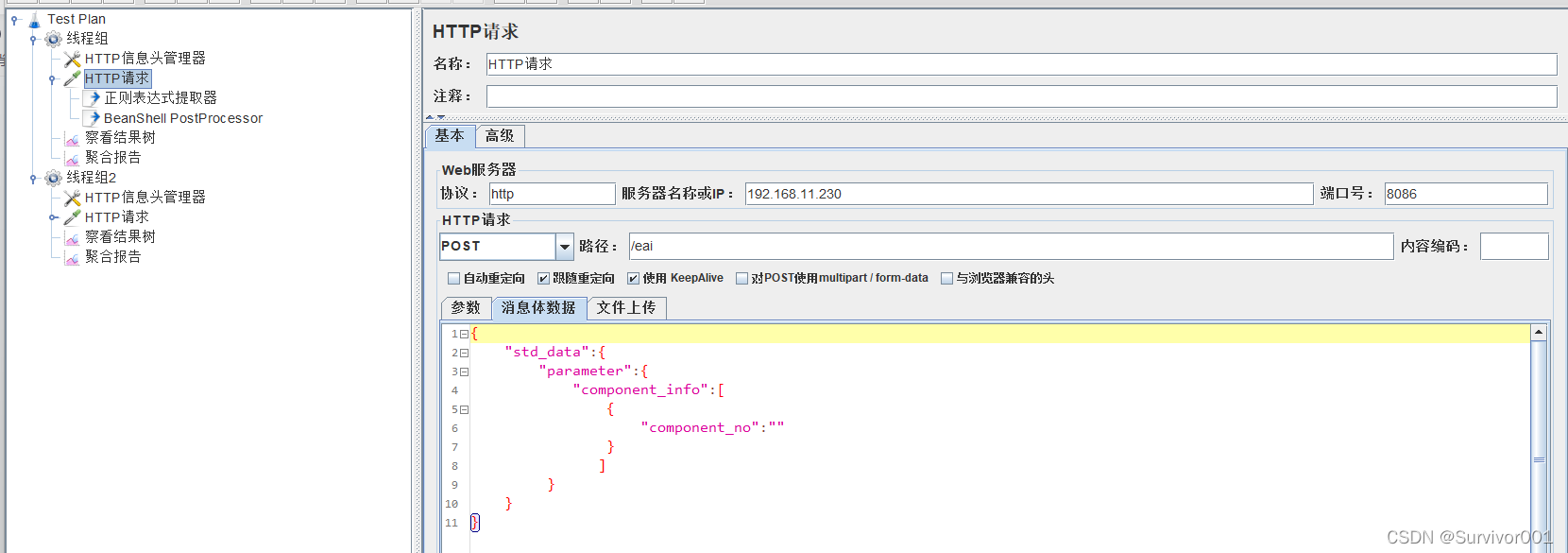Open the POST method dropdown arrow
Screen dimensions: 1568x553
[565, 247]
